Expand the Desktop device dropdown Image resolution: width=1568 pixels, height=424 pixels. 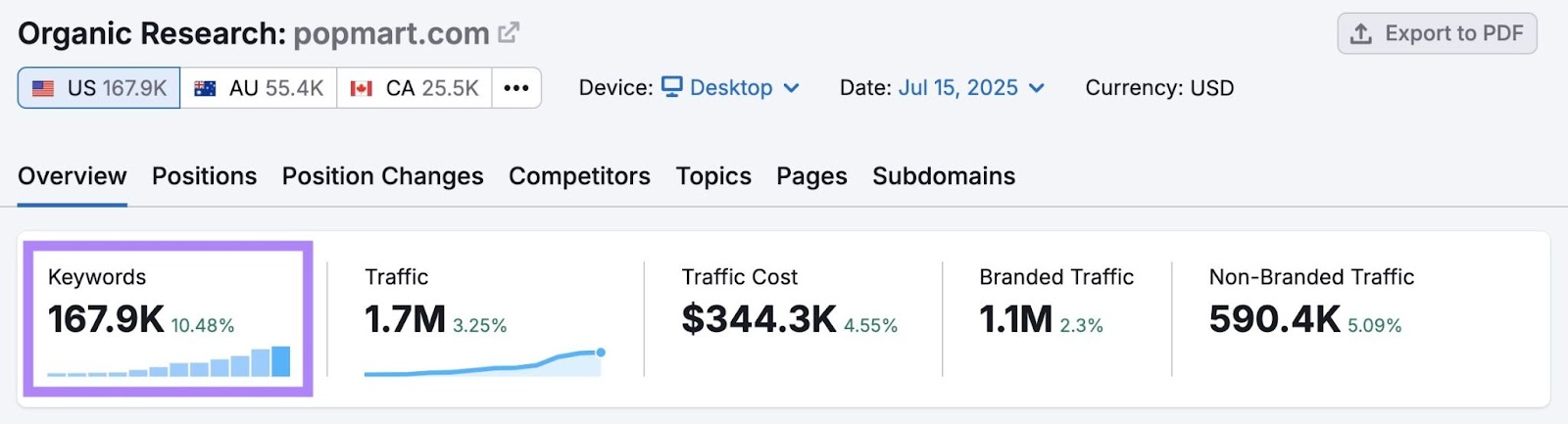731,88
